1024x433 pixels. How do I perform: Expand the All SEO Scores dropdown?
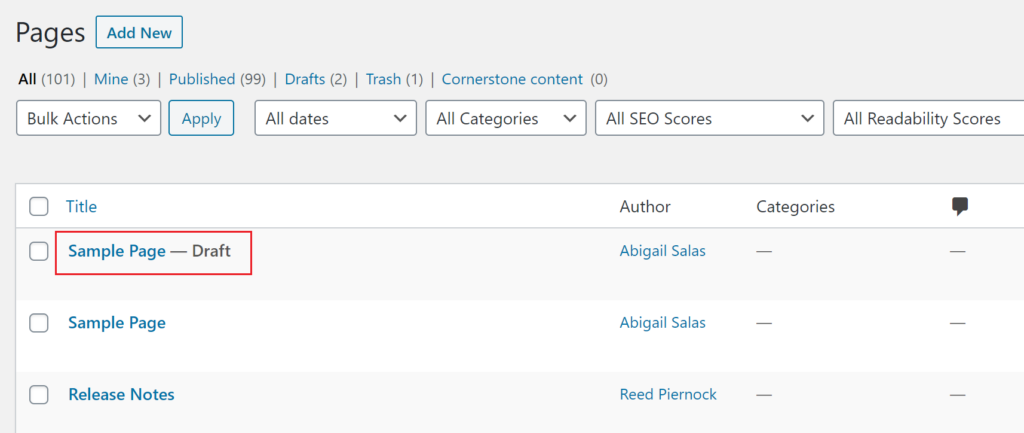pos(710,118)
